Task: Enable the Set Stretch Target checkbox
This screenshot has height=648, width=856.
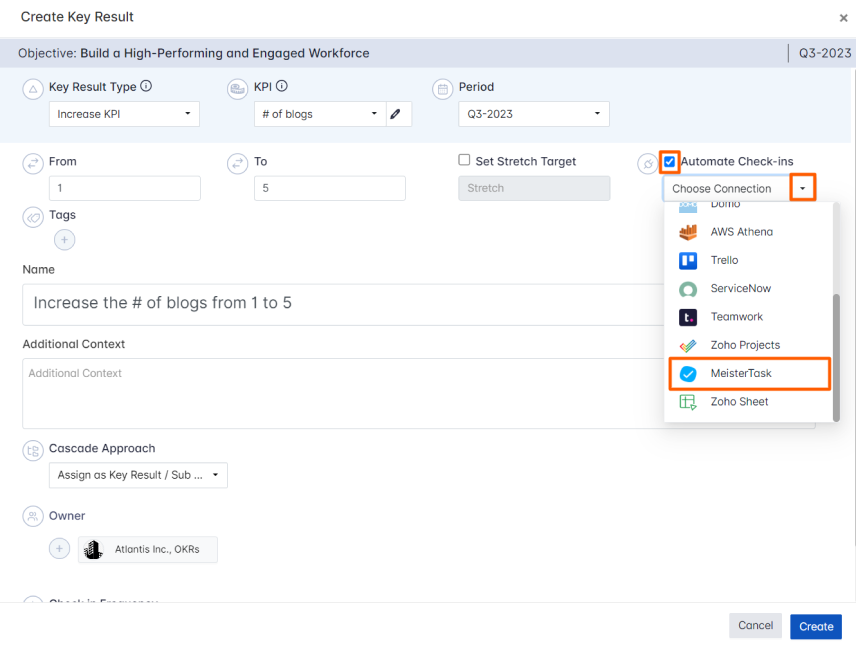Action: pos(464,159)
